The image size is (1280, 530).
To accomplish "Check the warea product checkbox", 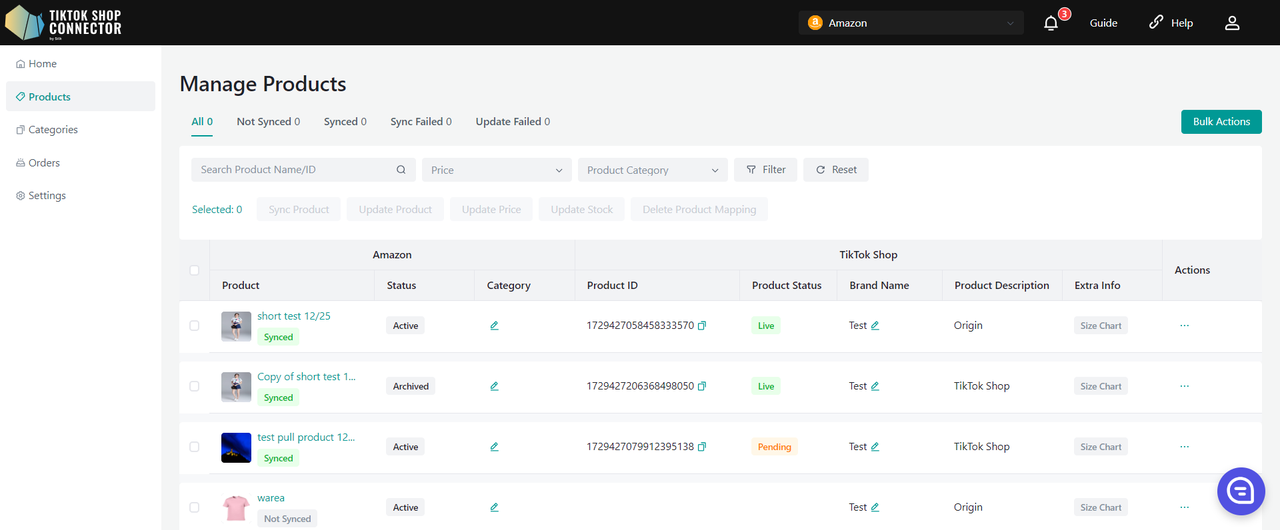I will [x=194, y=508].
